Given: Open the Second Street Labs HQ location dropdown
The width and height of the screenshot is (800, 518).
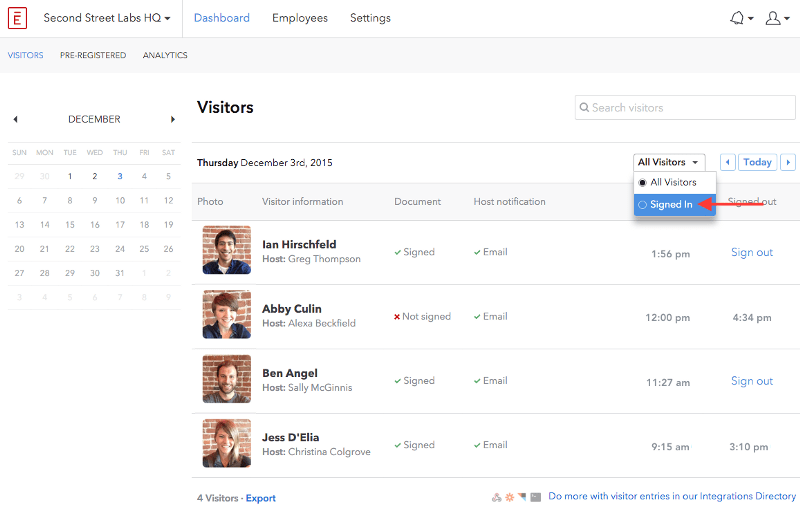Looking at the screenshot, I should coord(107,18).
